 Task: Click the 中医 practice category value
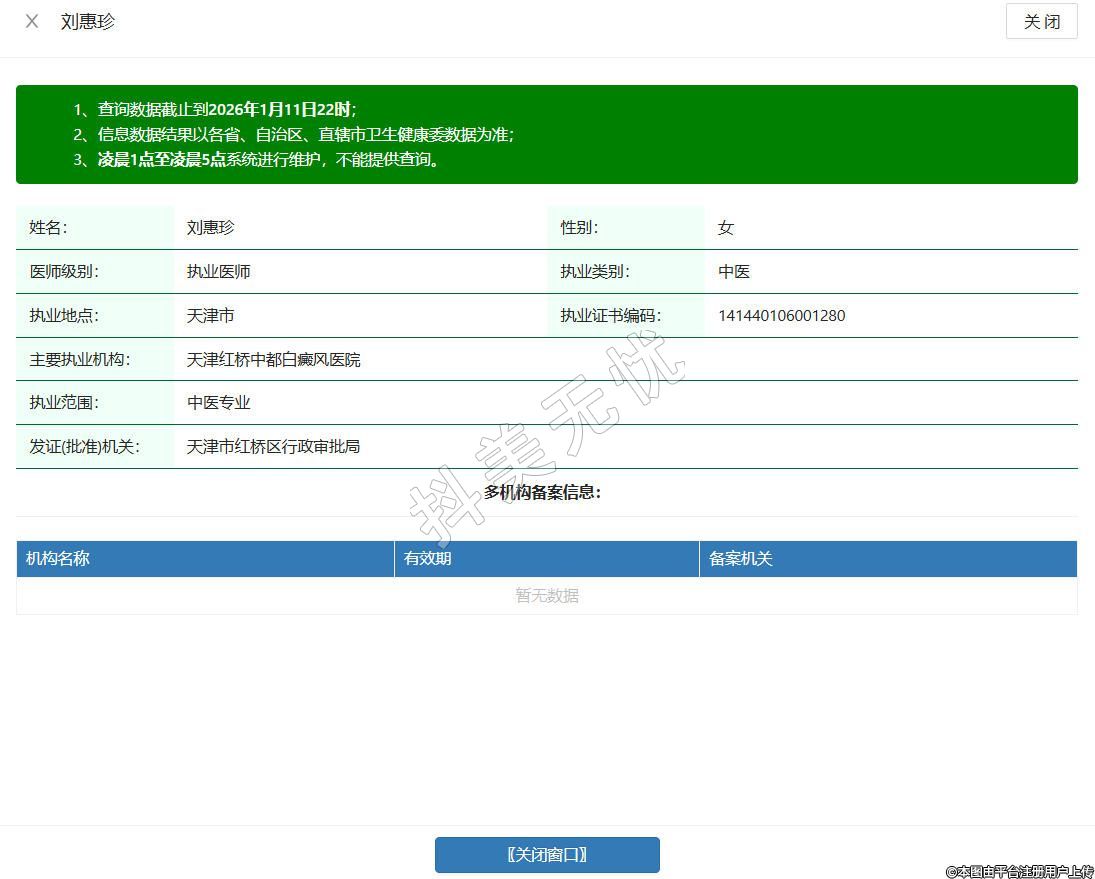[734, 272]
